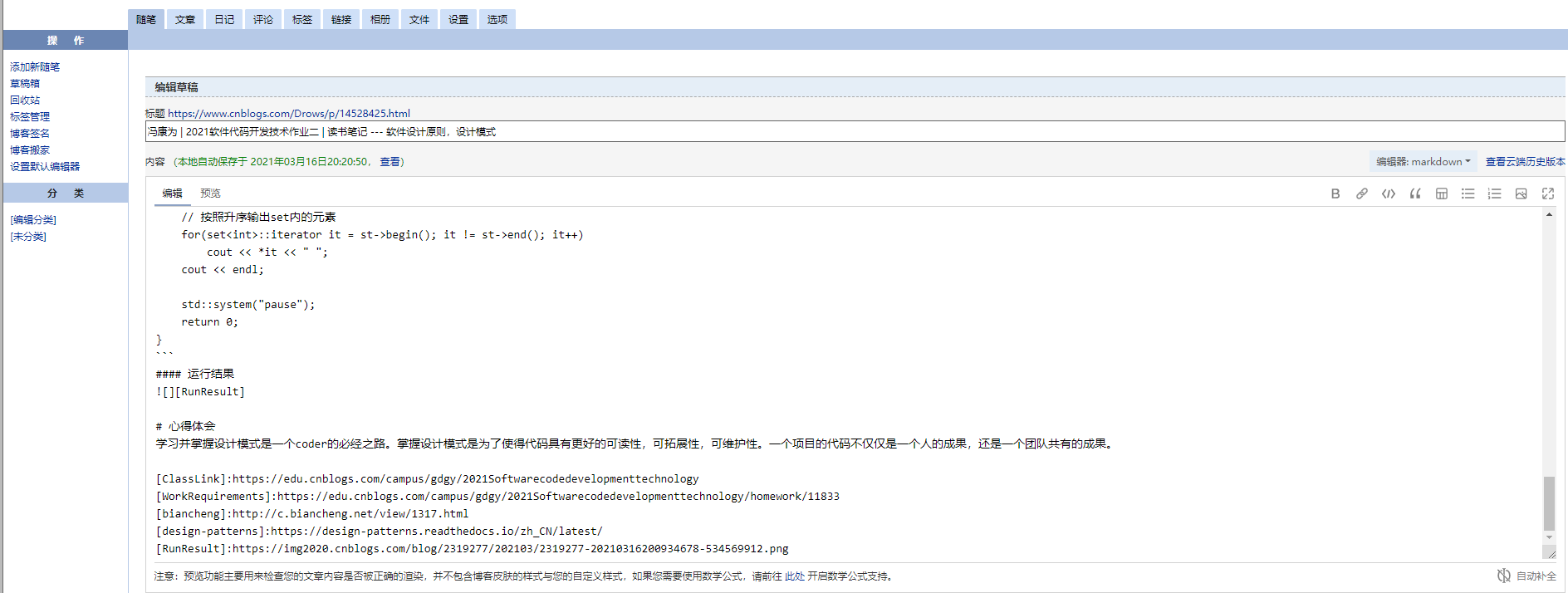1568x593 pixels.
Task: Open the 标签 tab
Action: [302, 19]
